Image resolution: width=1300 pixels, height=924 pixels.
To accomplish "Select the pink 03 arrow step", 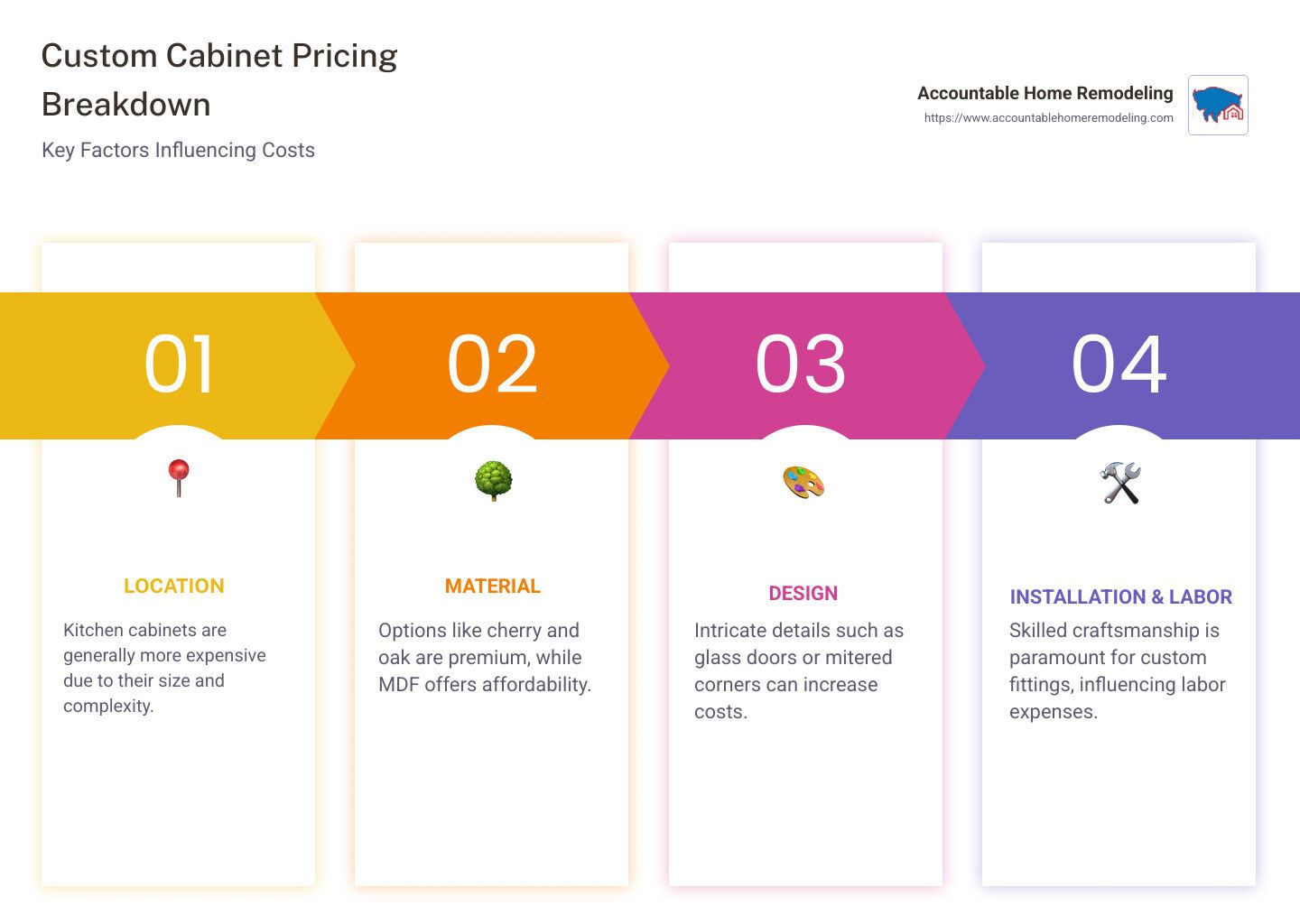I will pos(802,365).
